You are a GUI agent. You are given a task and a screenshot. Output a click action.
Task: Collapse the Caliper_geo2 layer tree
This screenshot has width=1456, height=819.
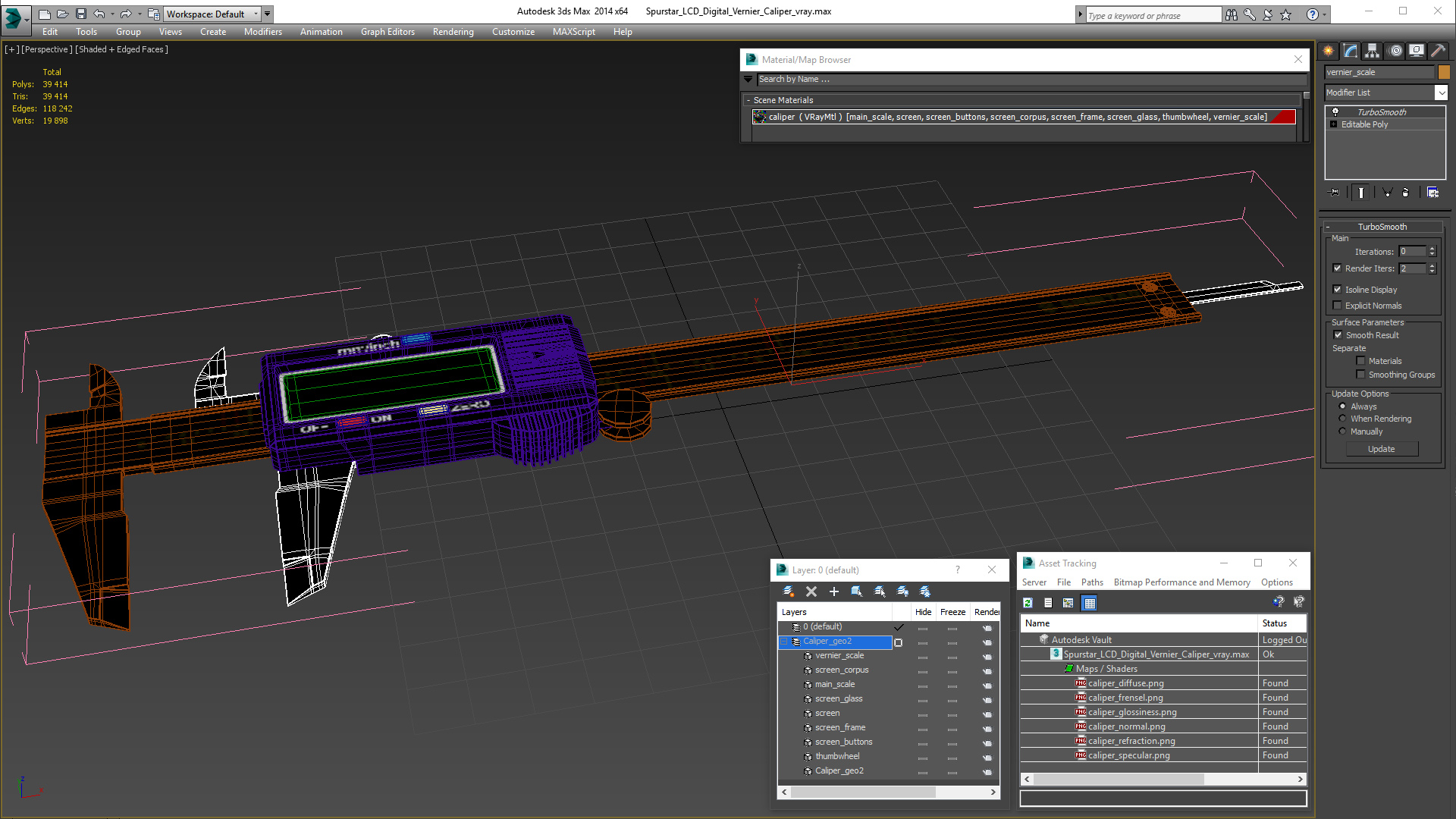coord(785,642)
